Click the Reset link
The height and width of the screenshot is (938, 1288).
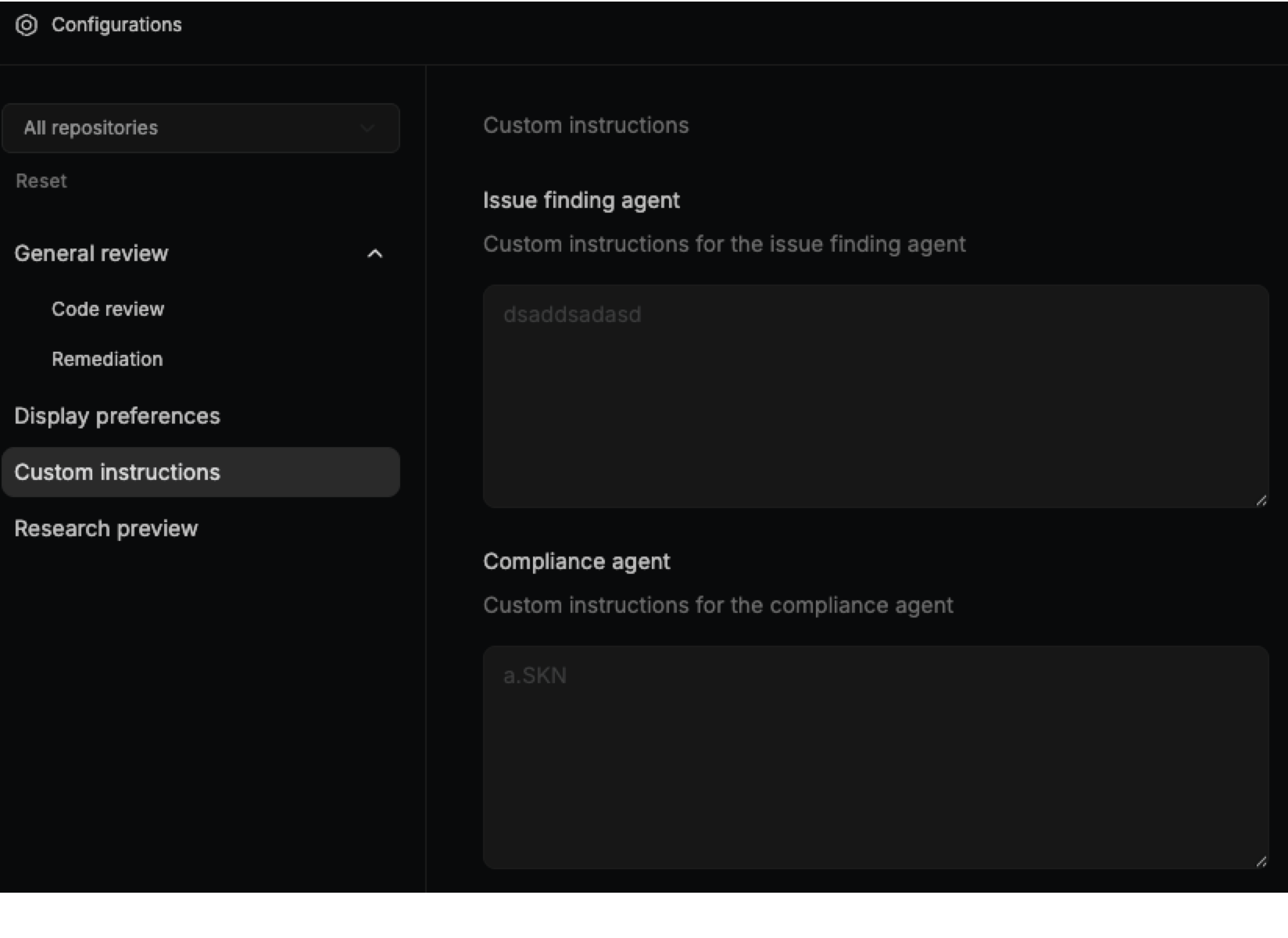[x=41, y=181]
